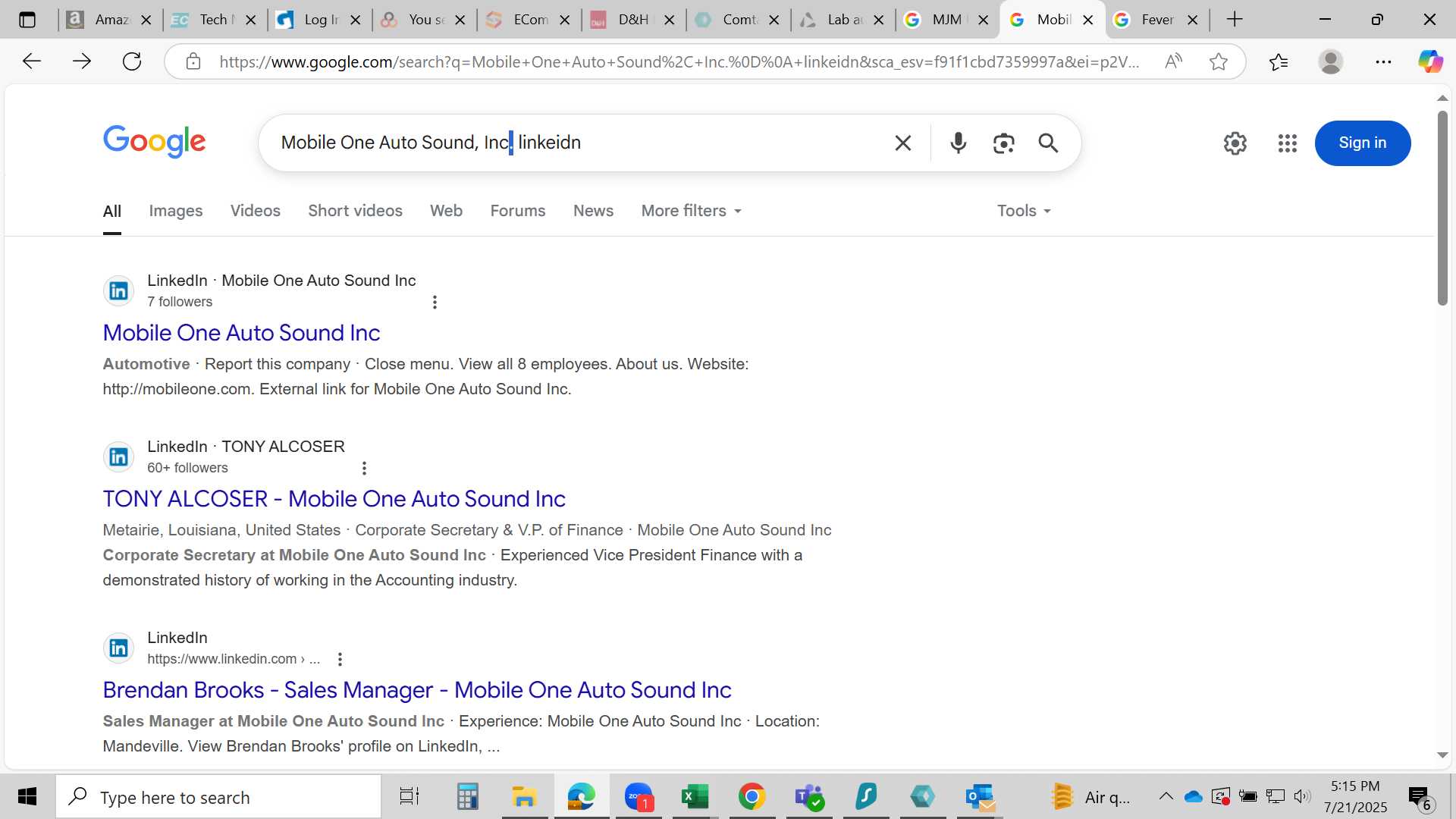Image resolution: width=1456 pixels, height=819 pixels.
Task: Open options for Brendan Brooks result
Action: click(x=340, y=659)
